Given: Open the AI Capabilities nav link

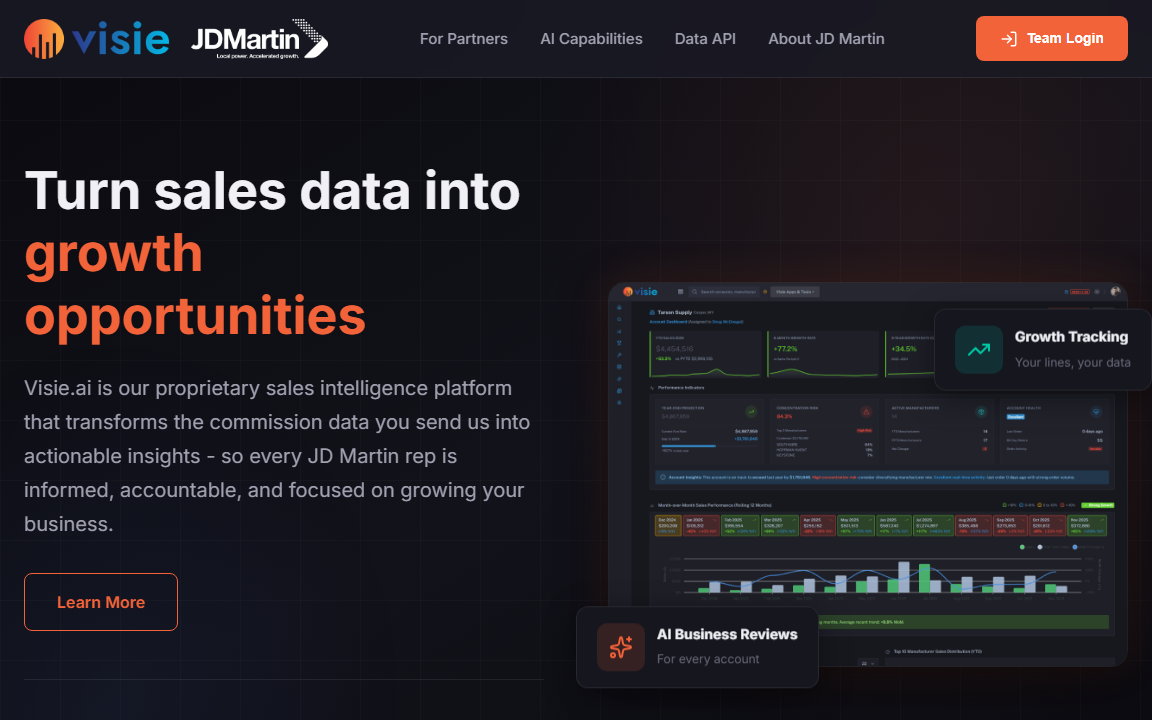Looking at the screenshot, I should tap(591, 39).
